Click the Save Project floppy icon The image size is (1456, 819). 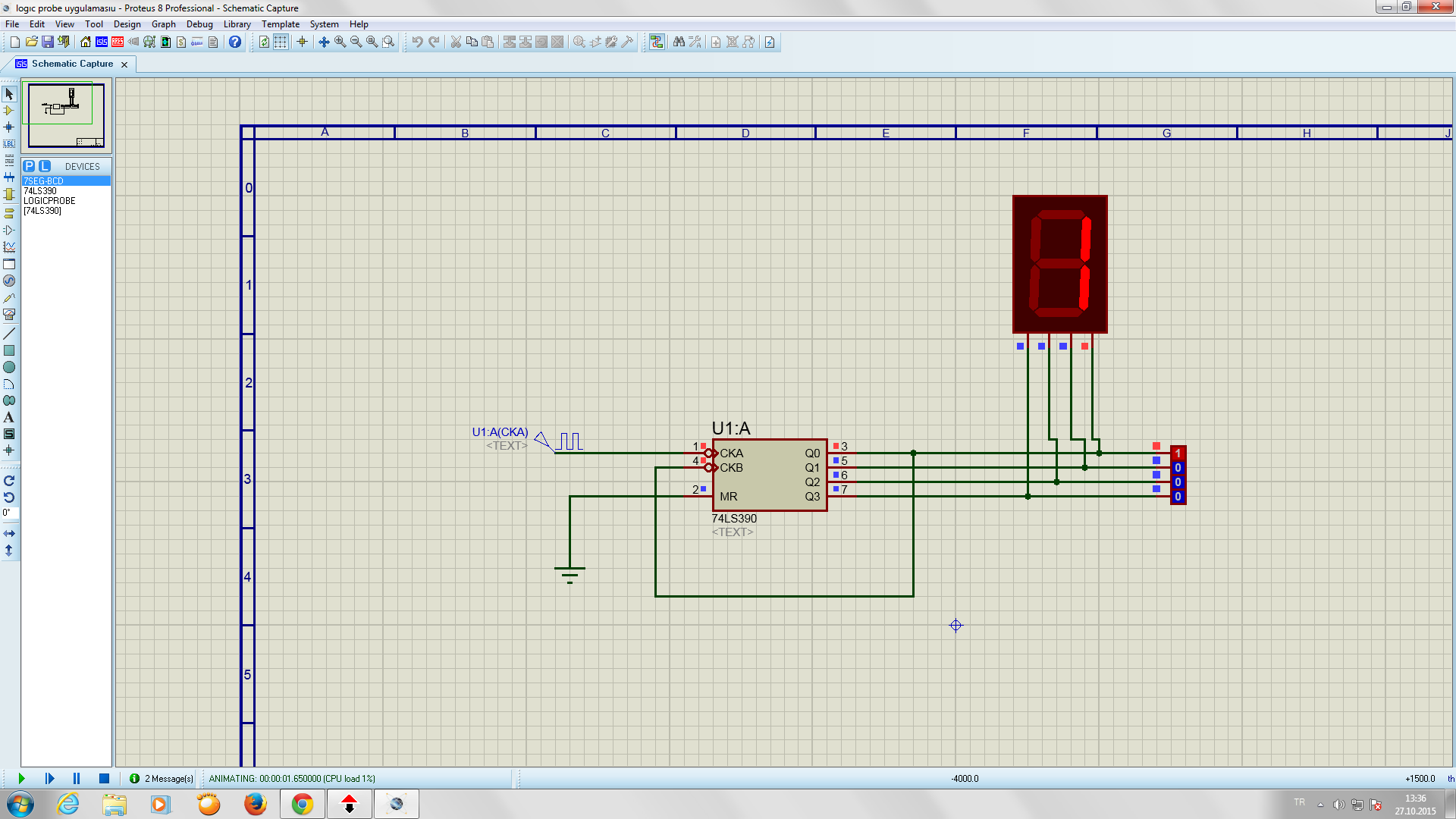click(x=48, y=42)
